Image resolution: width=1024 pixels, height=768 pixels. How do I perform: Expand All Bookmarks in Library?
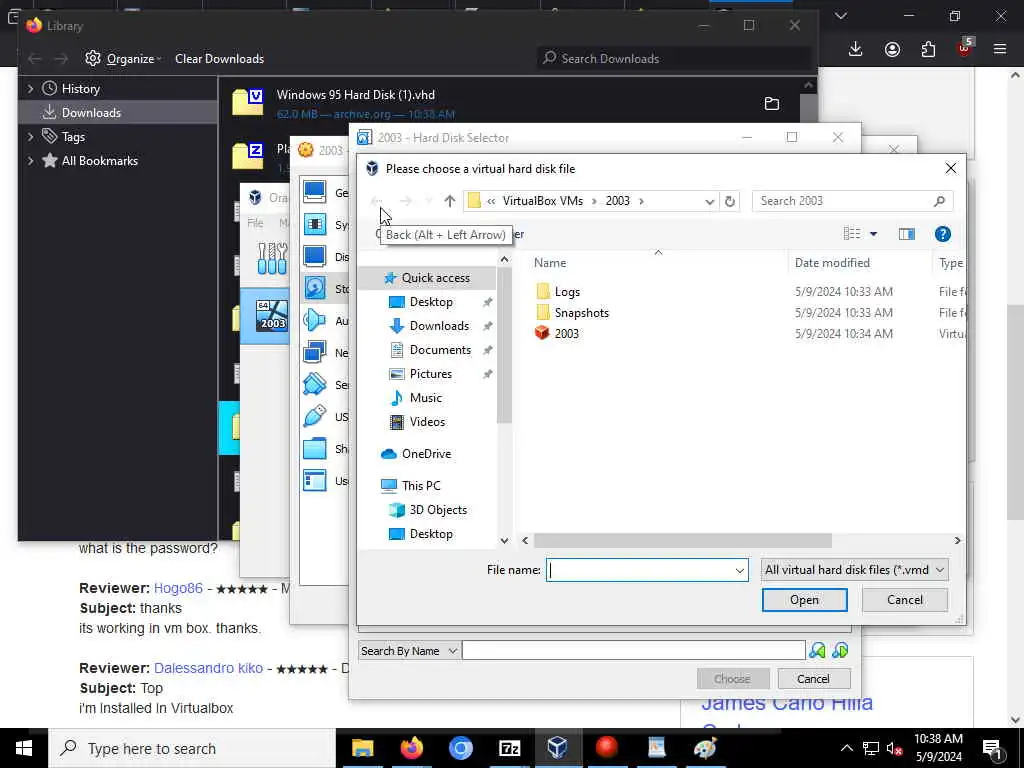tap(30, 161)
